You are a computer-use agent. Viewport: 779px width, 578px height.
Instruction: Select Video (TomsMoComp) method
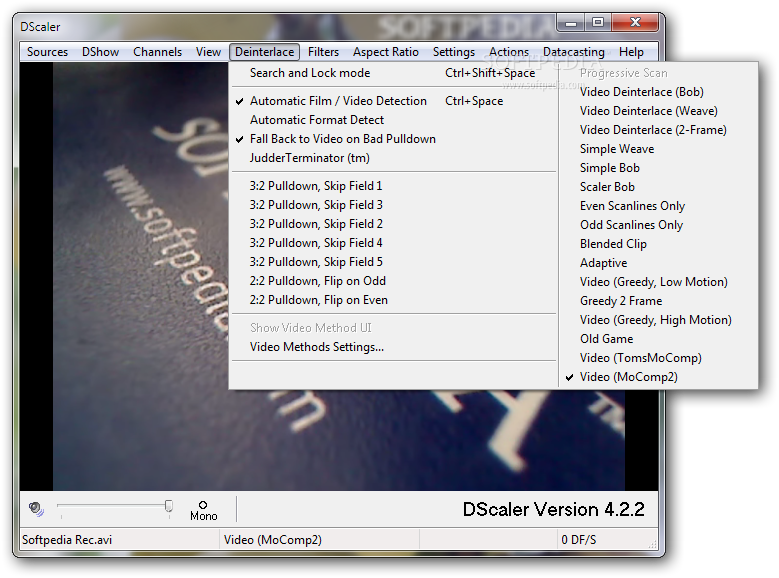tap(659, 358)
